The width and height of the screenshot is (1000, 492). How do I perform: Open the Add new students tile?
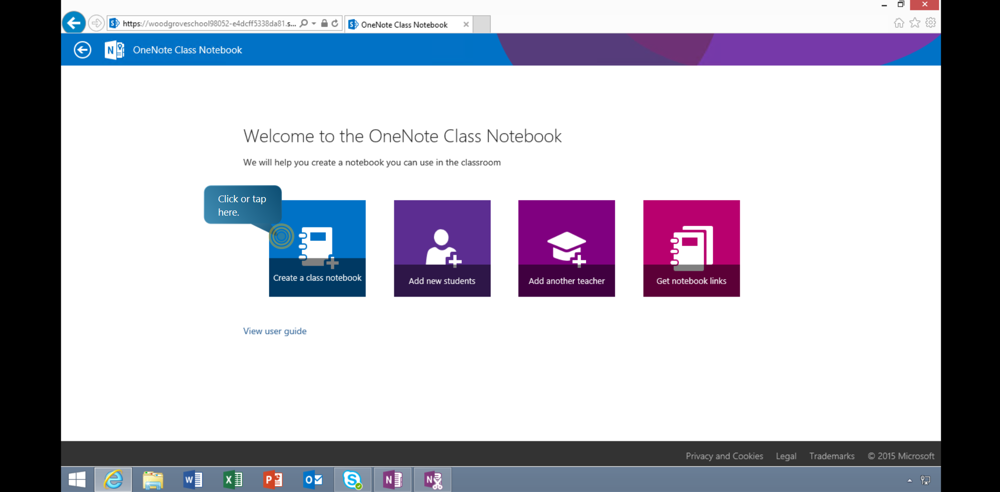(441, 248)
